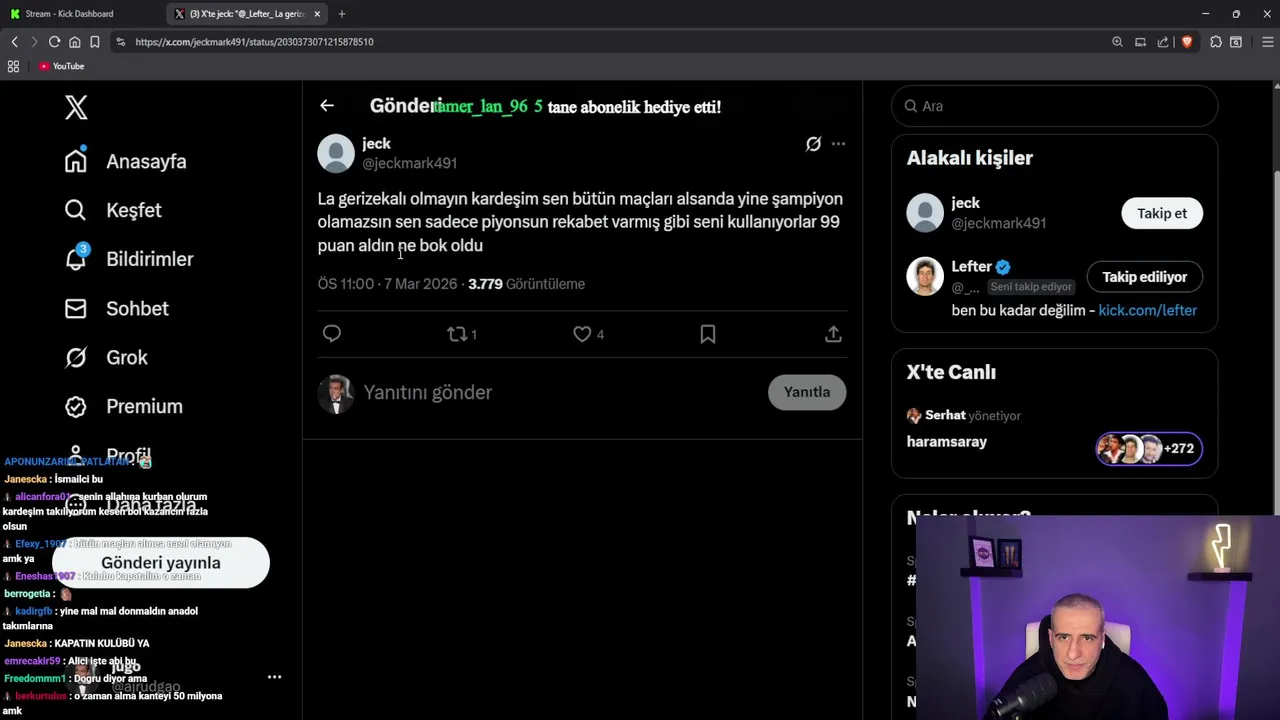Click the X logo in the sidebar
Image resolution: width=1280 pixels, height=720 pixels.
(76, 107)
